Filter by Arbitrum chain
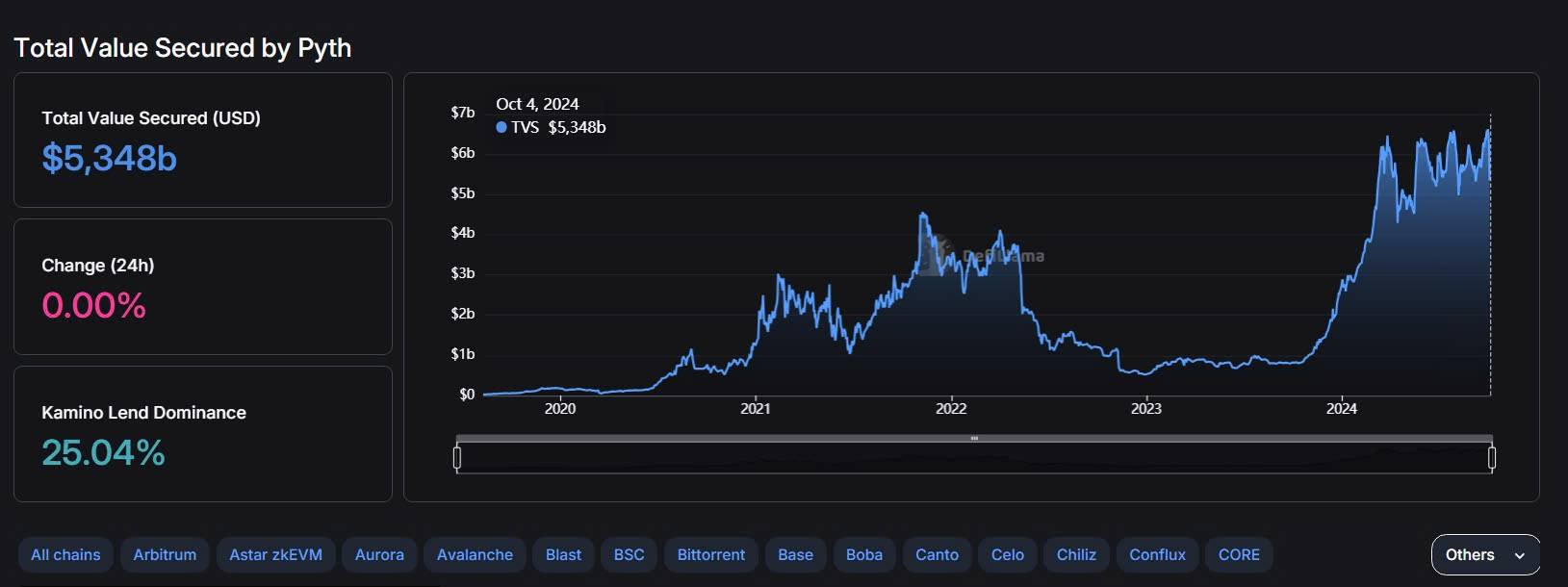The height and width of the screenshot is (587, 1568). (165, 555)
